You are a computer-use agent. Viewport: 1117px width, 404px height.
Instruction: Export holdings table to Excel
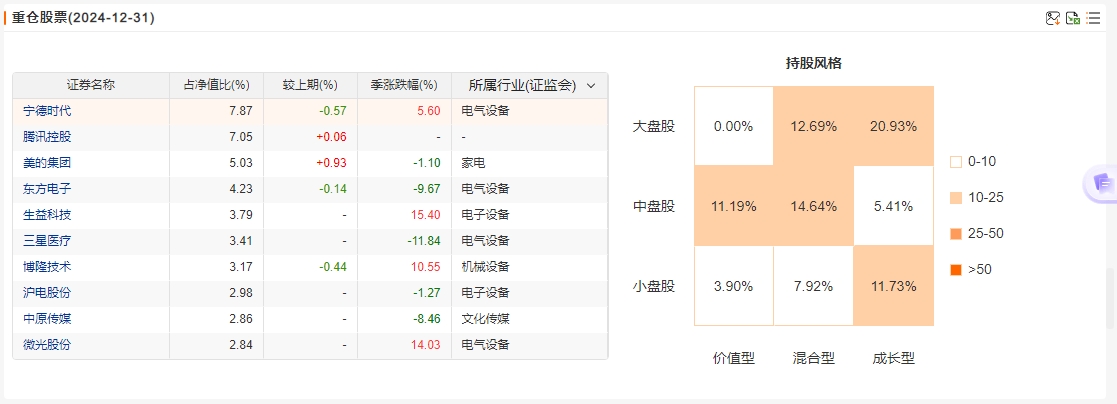pyautogui.click(x=1073, y=19)
